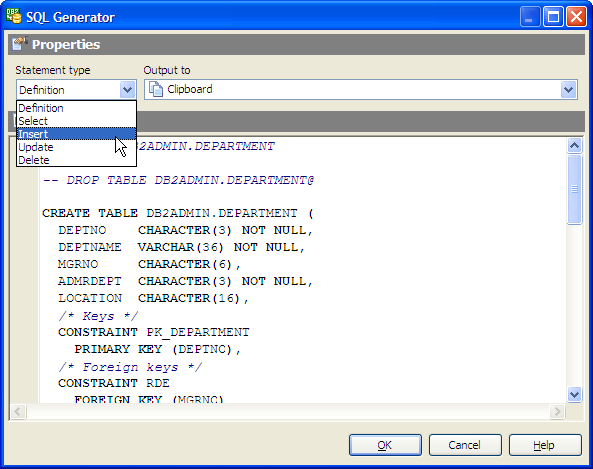Click the SQL Generator DB2 title bar icon
Screen dimensions: 593x469
(x=14, y=16)
